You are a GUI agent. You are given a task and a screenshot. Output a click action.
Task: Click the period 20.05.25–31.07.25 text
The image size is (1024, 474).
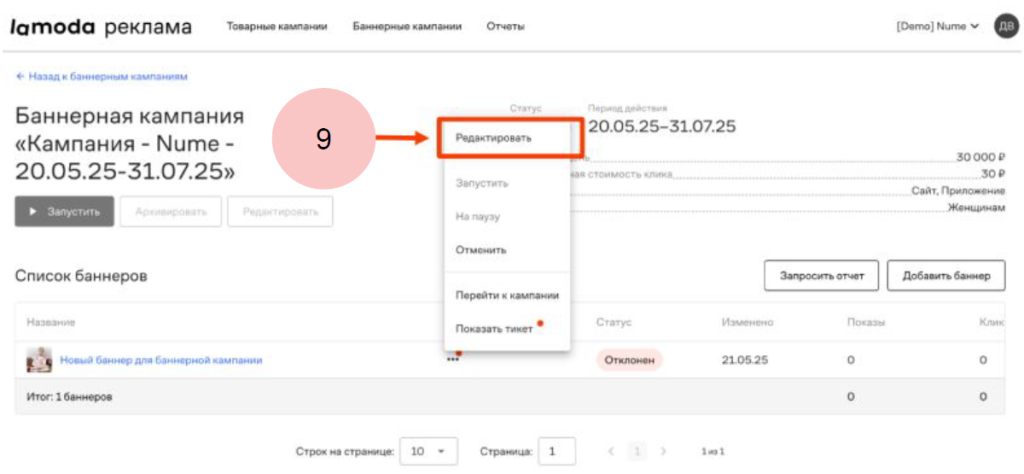(662, 127)
